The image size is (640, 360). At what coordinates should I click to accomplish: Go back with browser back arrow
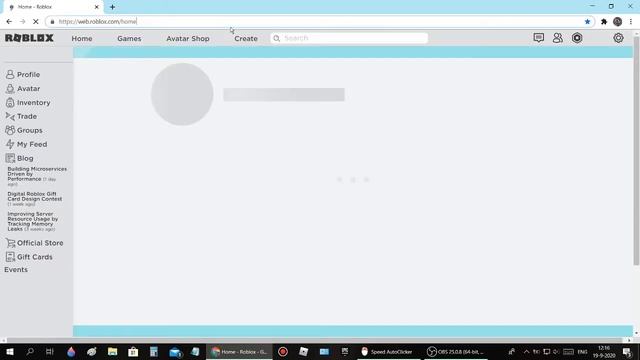9,22
